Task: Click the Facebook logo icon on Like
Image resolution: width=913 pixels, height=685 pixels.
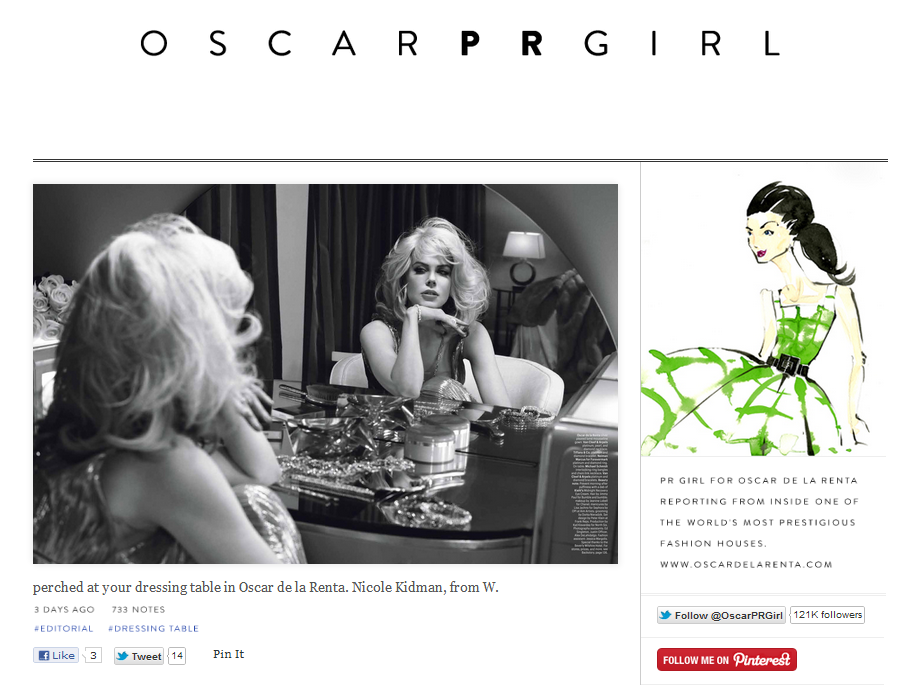Action: [44, 655]
